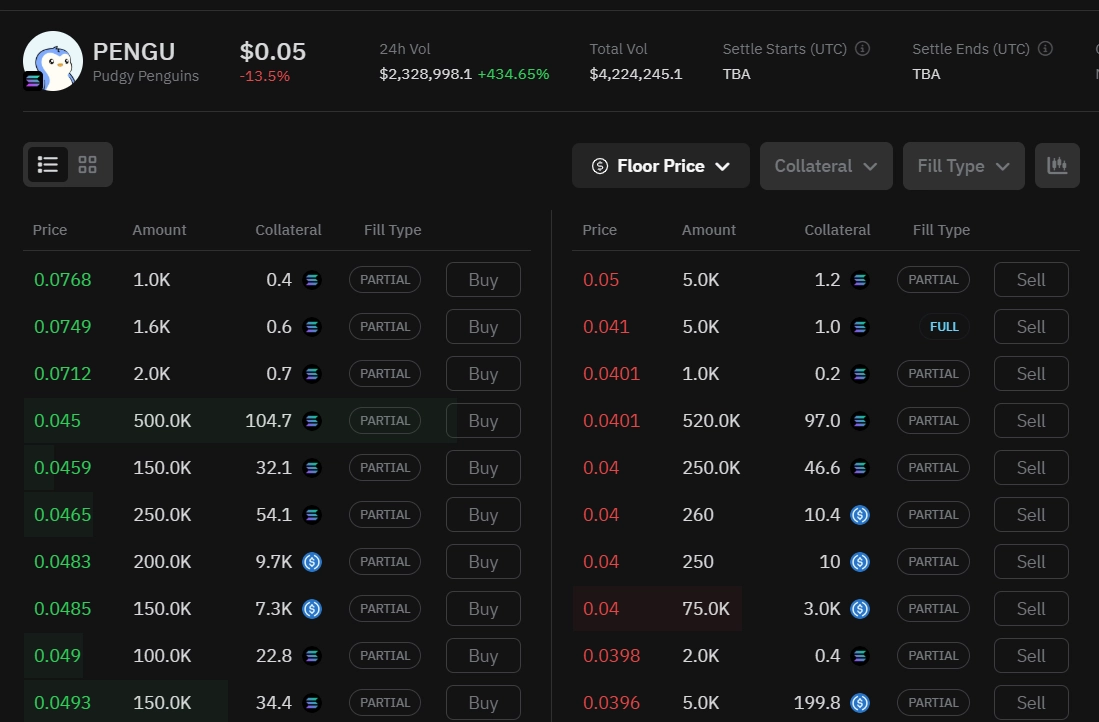
Task: Click the token icon beside 1.2 collateral
Action: click(859, 279)
